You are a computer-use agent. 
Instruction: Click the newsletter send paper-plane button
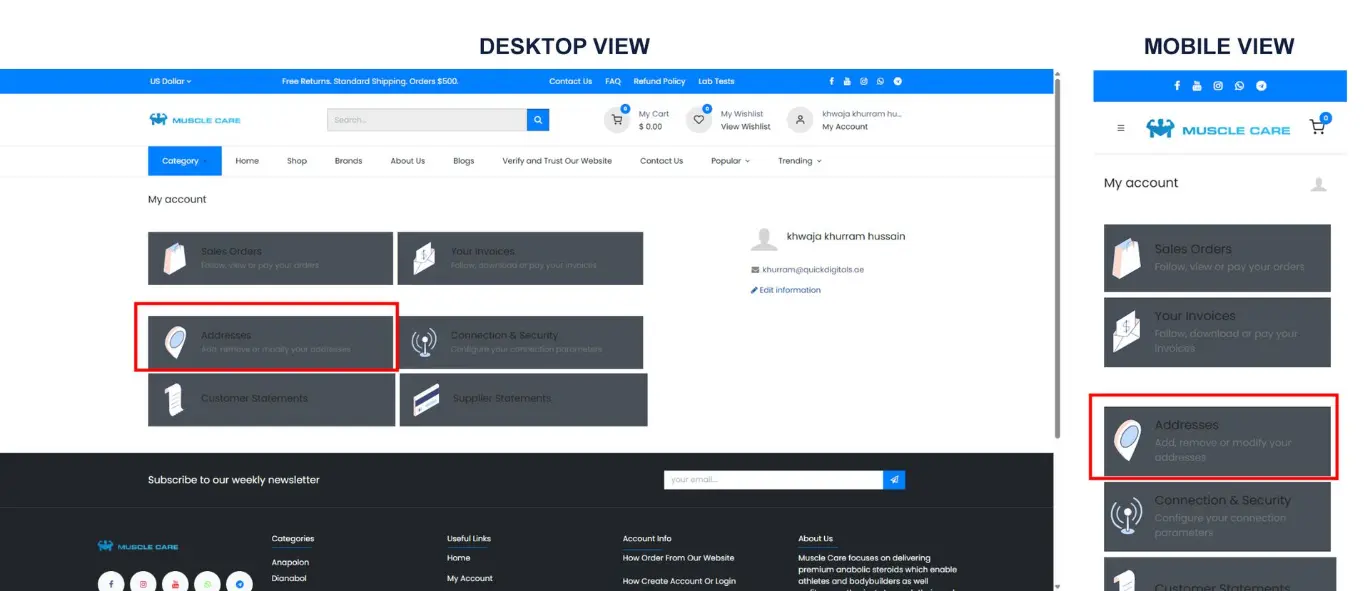(894, 480)
